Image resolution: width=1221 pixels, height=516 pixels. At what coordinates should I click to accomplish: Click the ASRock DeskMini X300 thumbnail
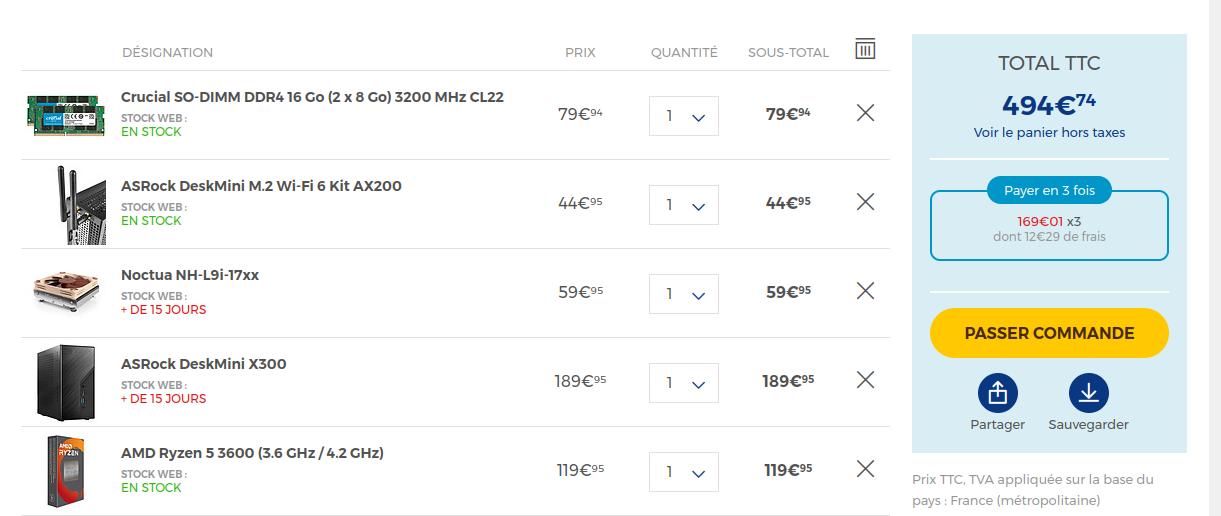tap(64, 382)
